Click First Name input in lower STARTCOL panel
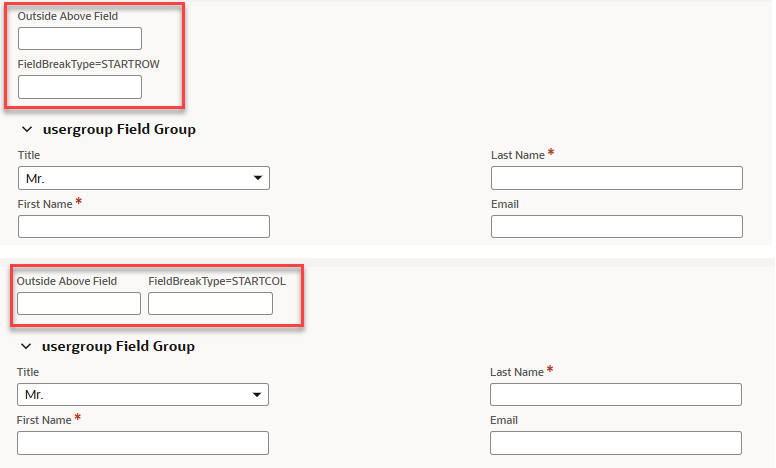 143,443
